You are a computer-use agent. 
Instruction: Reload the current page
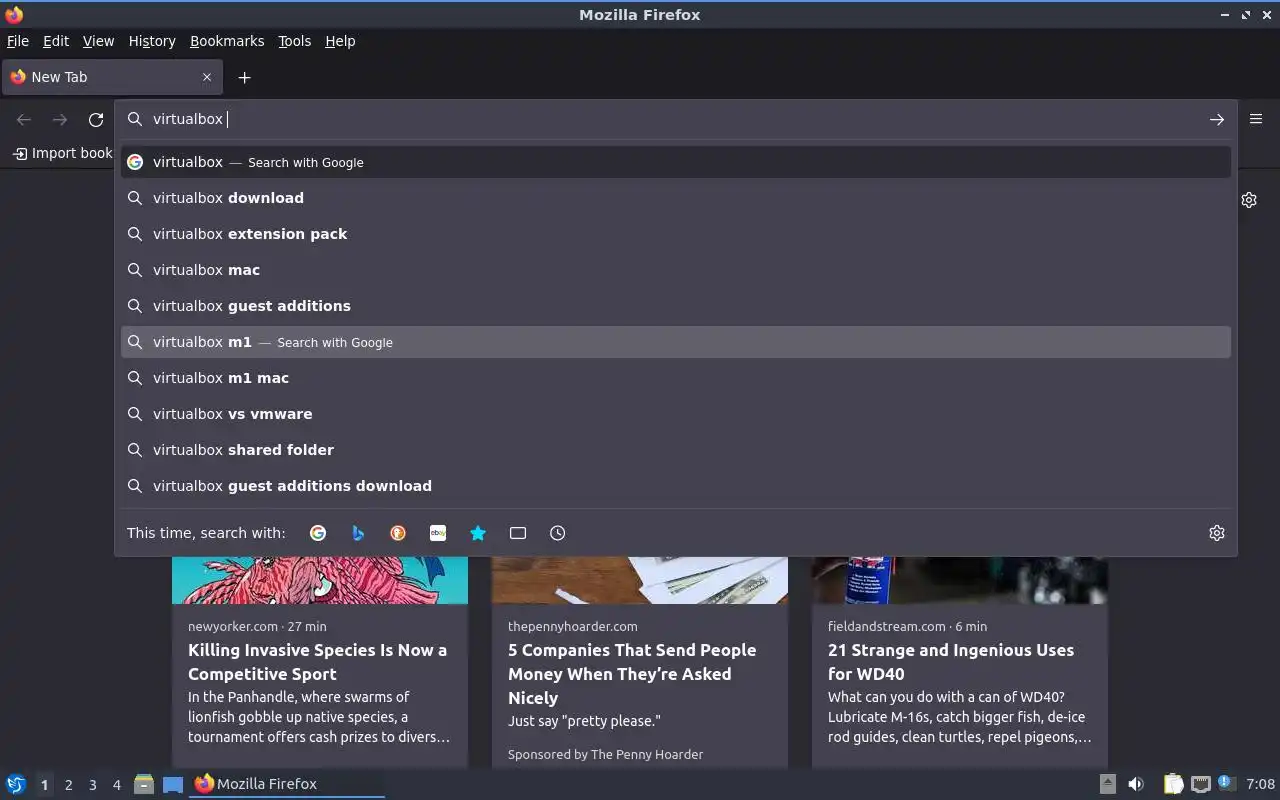pyautogui.click(x=96, y=119)
